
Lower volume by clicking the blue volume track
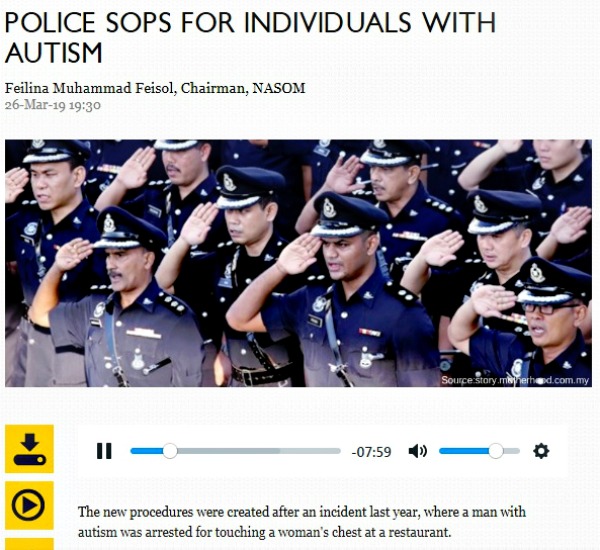(x=464, y=451)
